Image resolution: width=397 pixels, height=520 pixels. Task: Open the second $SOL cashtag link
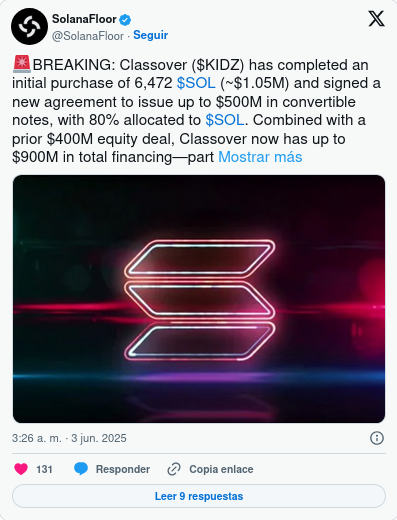click(225, 120)
